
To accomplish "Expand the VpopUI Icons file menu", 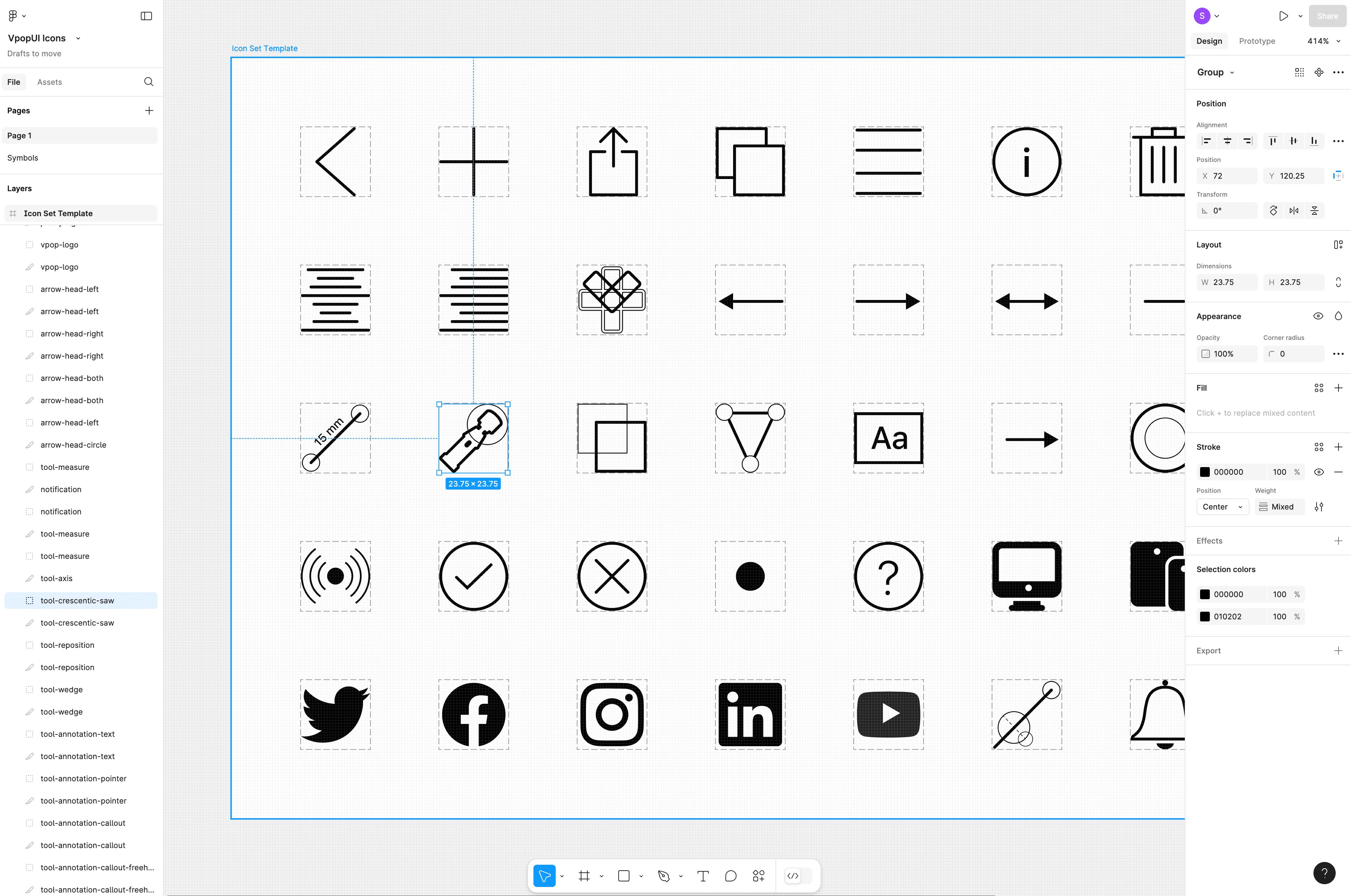I will tap(78, 38).
